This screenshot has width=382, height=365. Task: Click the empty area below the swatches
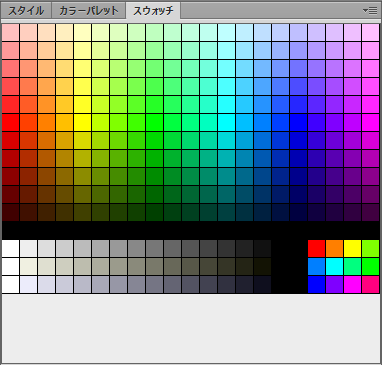pyautogui.click(x=191, y=328)
